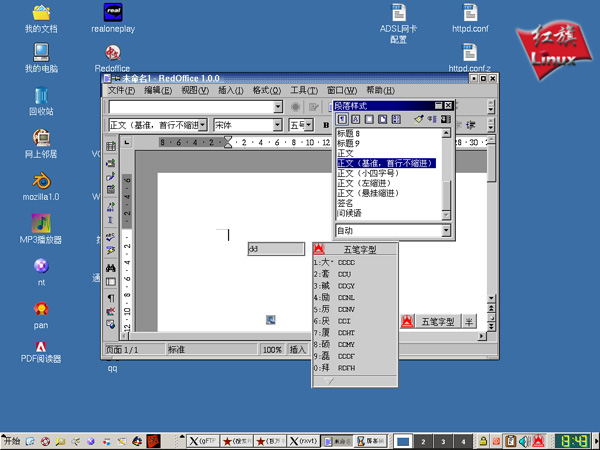Switch to rxvt task on taskbar

[303, 441]
